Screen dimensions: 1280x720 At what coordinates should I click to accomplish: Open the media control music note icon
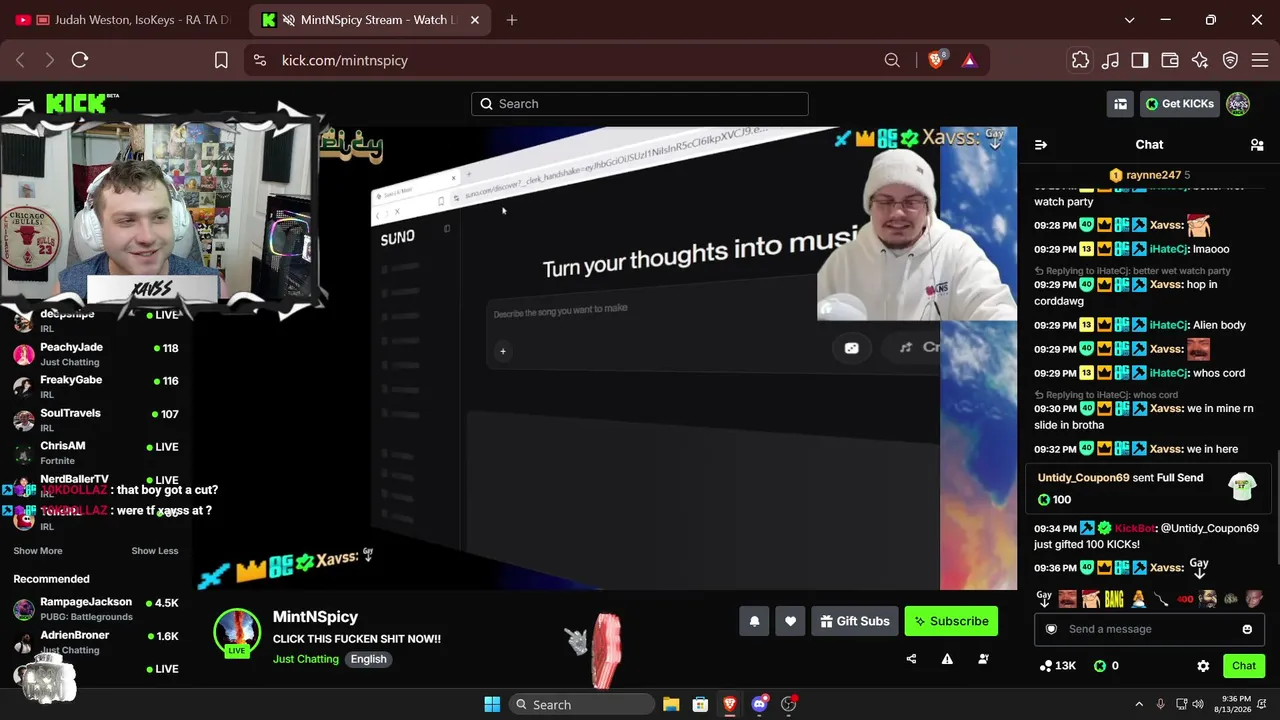click(x=1110, y=60)
